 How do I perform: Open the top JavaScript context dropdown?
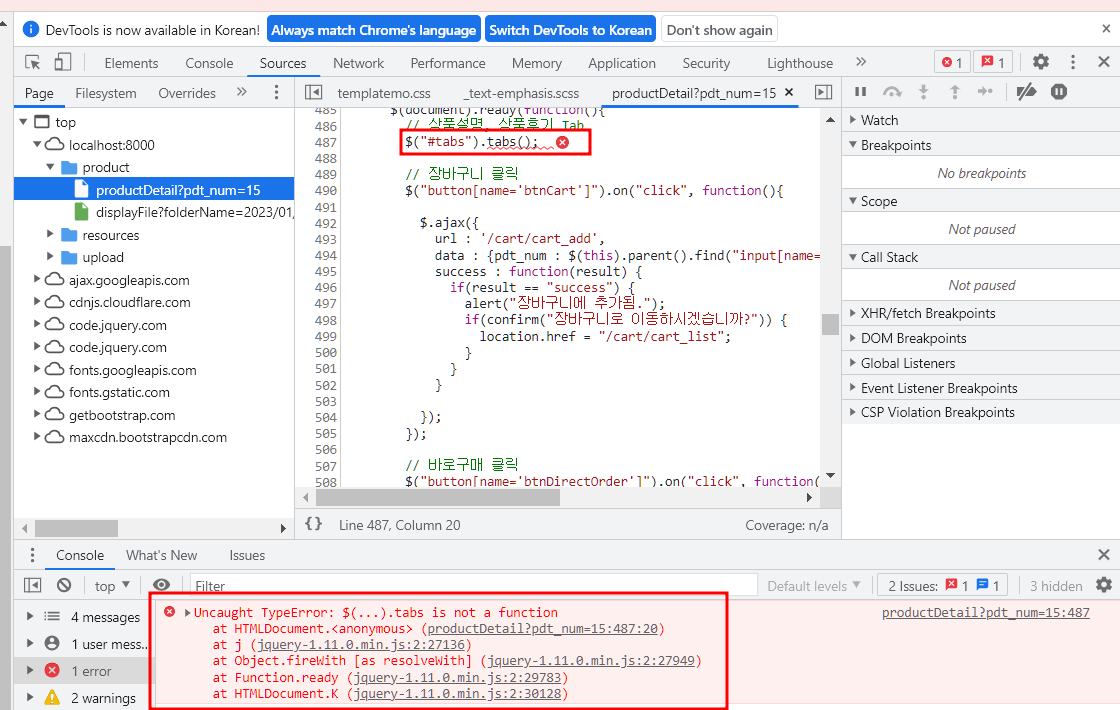[x=112, y=586]
